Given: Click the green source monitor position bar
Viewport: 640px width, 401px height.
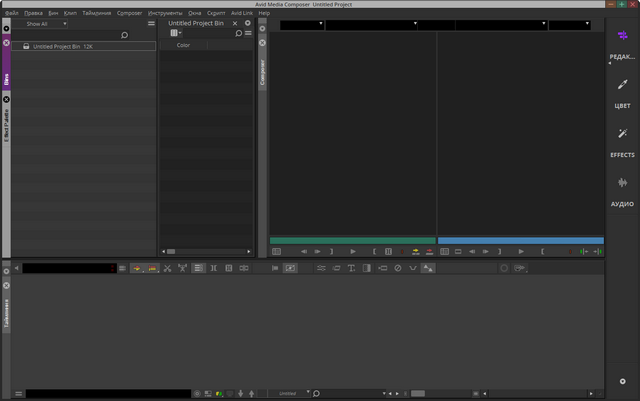Looking at the screenshot, I should click(353, 241).
